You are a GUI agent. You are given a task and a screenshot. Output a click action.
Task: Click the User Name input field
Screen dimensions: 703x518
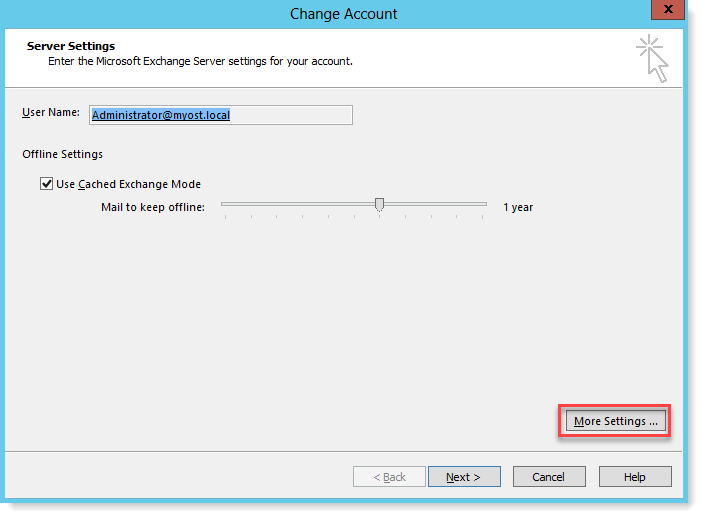pyautogui.click(x=221, y=115)
